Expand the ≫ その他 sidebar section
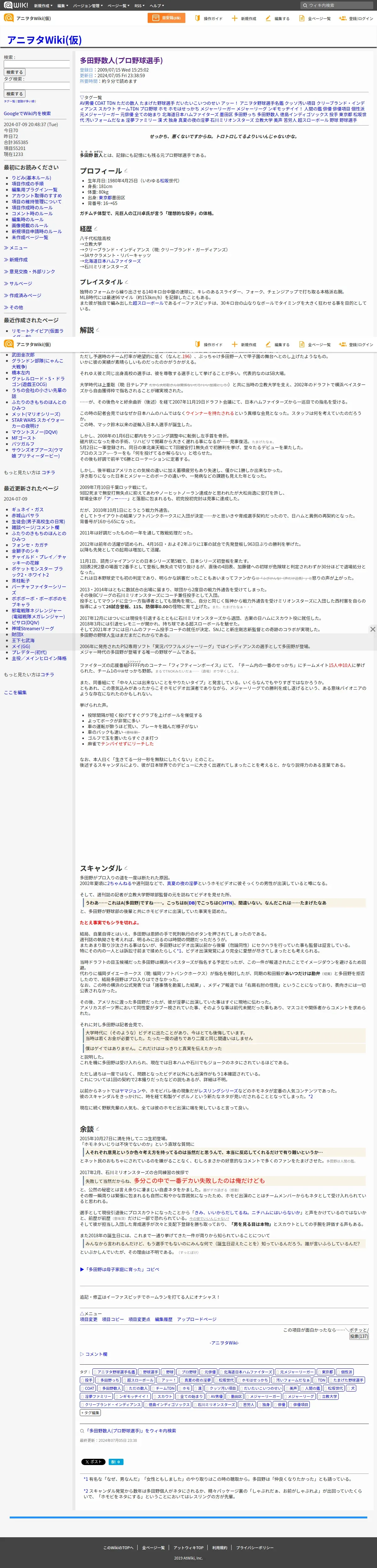 click(x=14, y=307)
